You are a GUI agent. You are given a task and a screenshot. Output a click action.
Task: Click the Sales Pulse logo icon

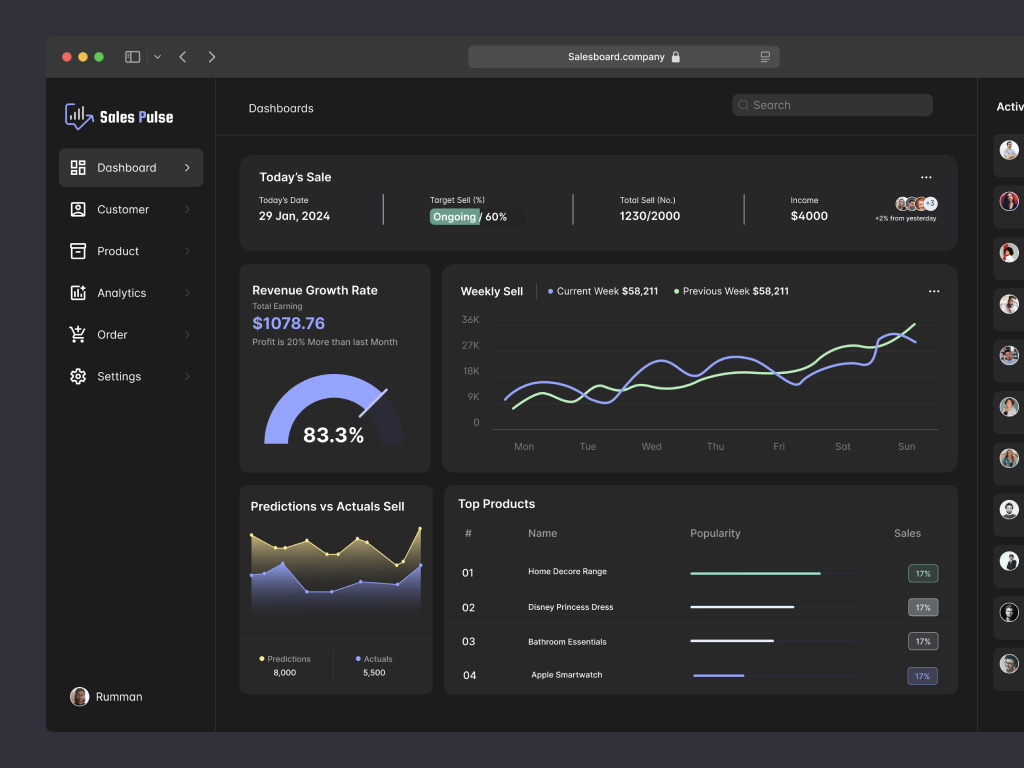[77, 116]
